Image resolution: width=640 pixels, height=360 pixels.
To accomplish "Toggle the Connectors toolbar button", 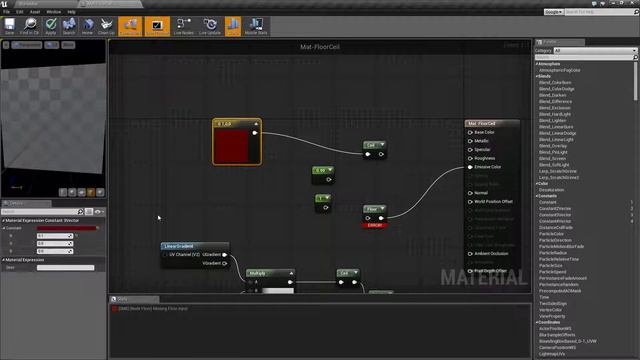I will click(130, 26).
